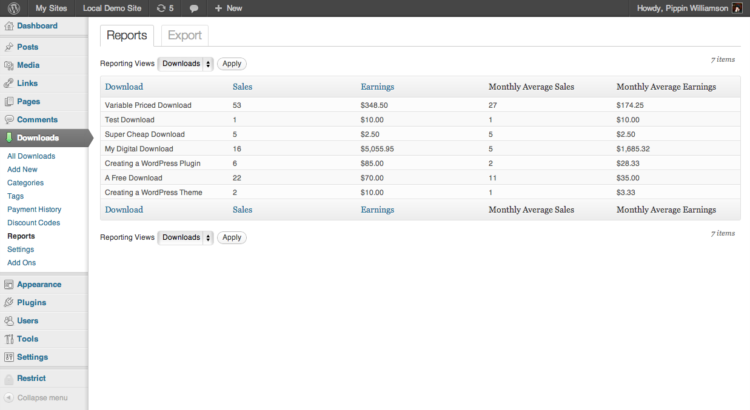This screenshot has width=750, height=410.
Task: Open the updates icon showing 5
Action: tap(165, 8)
